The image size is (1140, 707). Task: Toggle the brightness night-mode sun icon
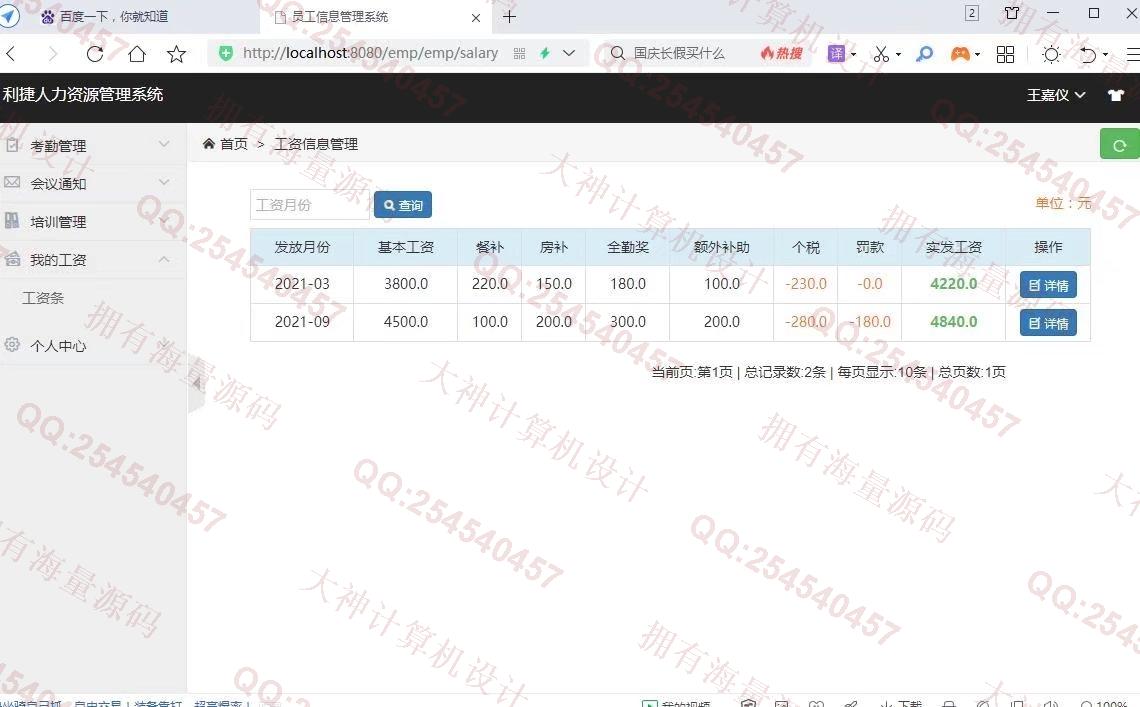click(x=1051, y=54)
